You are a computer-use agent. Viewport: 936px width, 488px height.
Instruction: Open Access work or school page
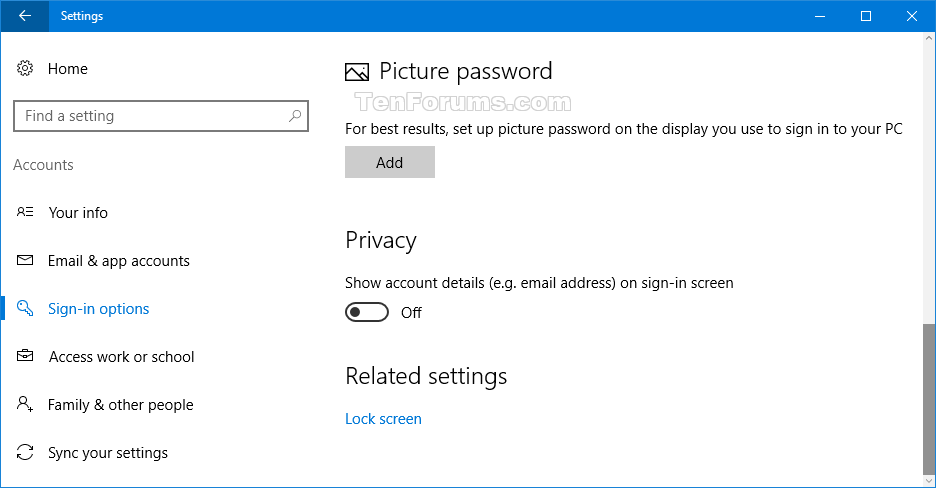tap(122, 357)
